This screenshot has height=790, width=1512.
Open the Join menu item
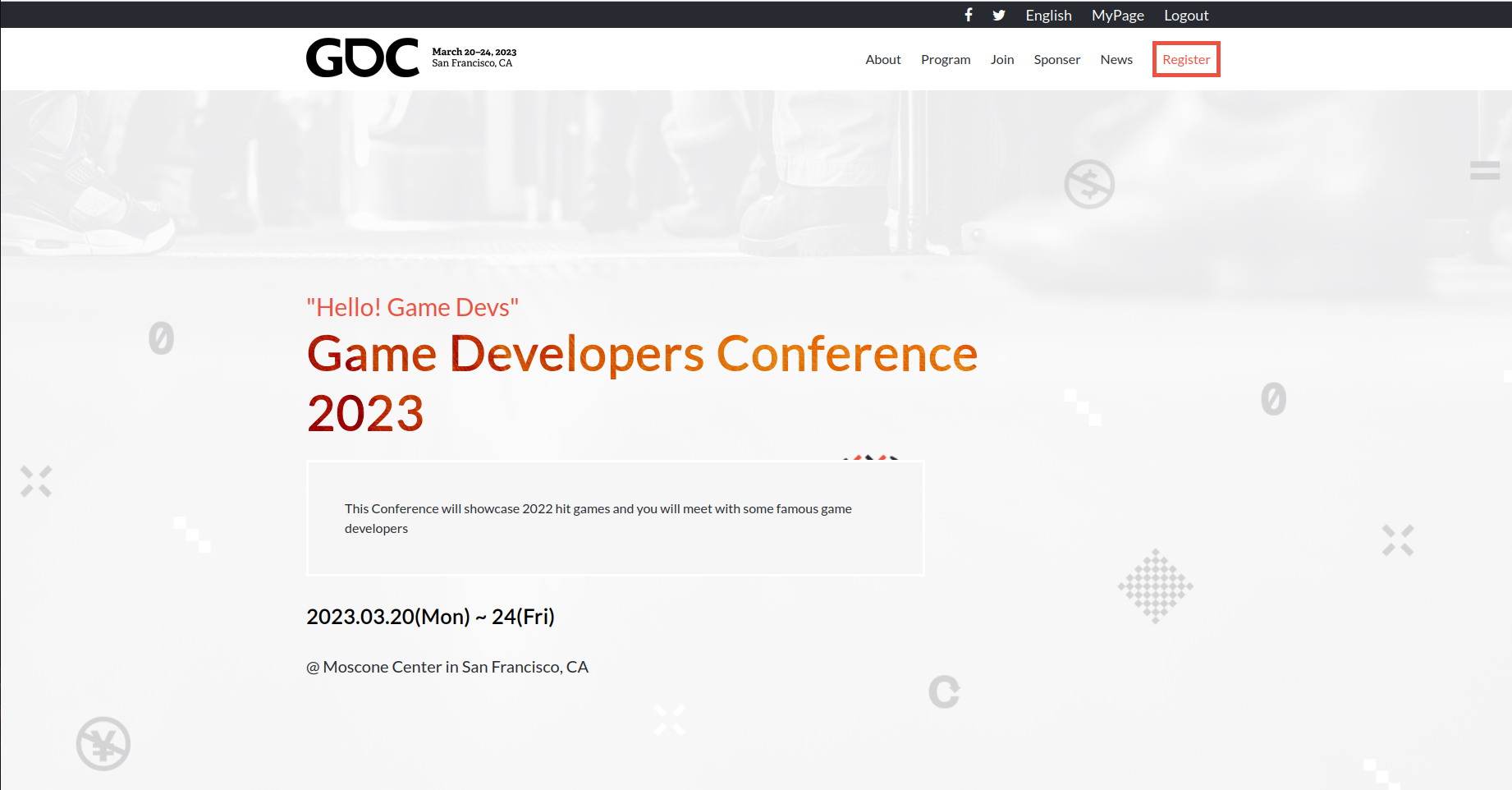(1002, 59)
